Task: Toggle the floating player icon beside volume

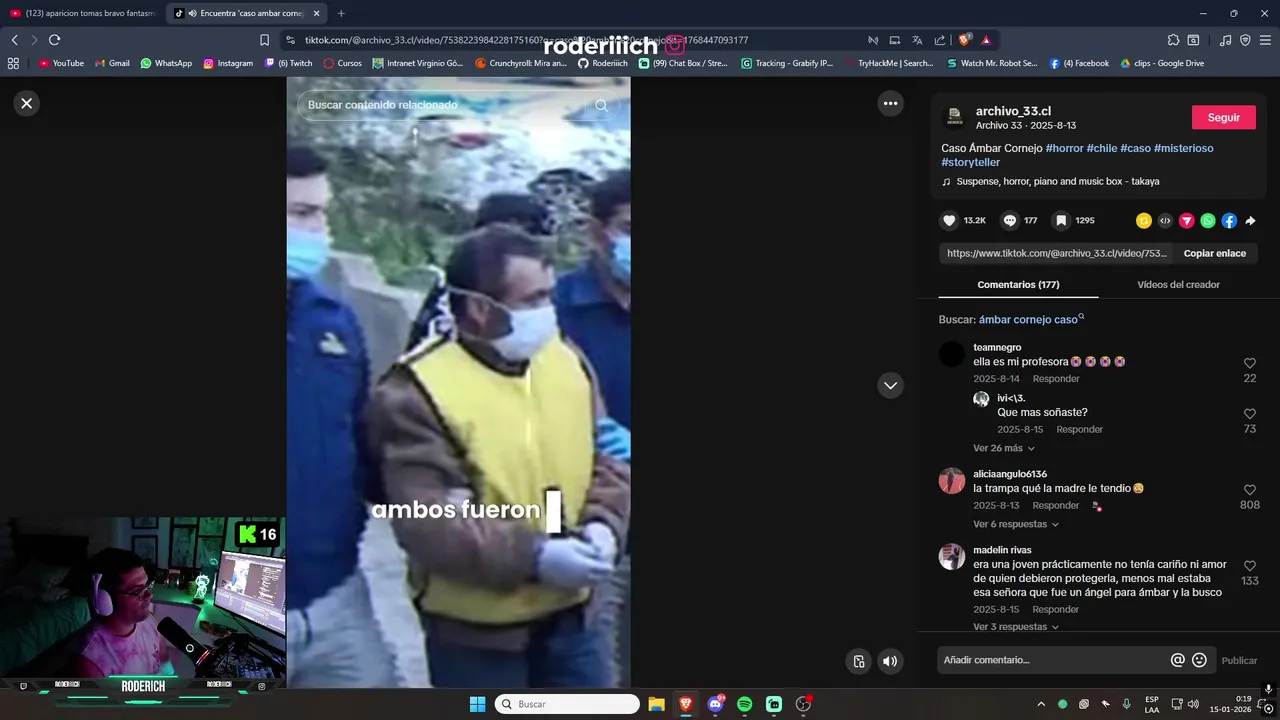Action: tap(858, 661)
